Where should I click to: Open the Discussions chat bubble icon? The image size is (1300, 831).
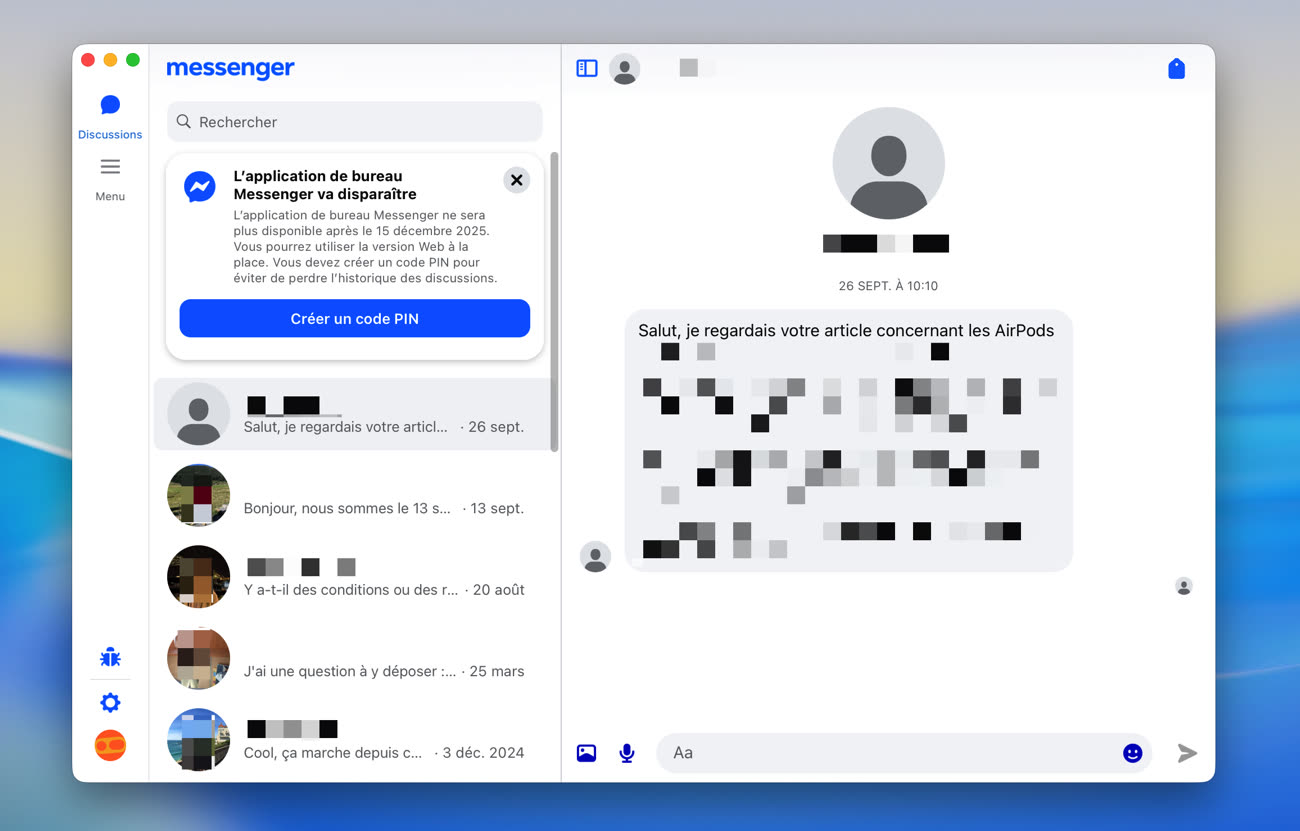tap(110, 106)
